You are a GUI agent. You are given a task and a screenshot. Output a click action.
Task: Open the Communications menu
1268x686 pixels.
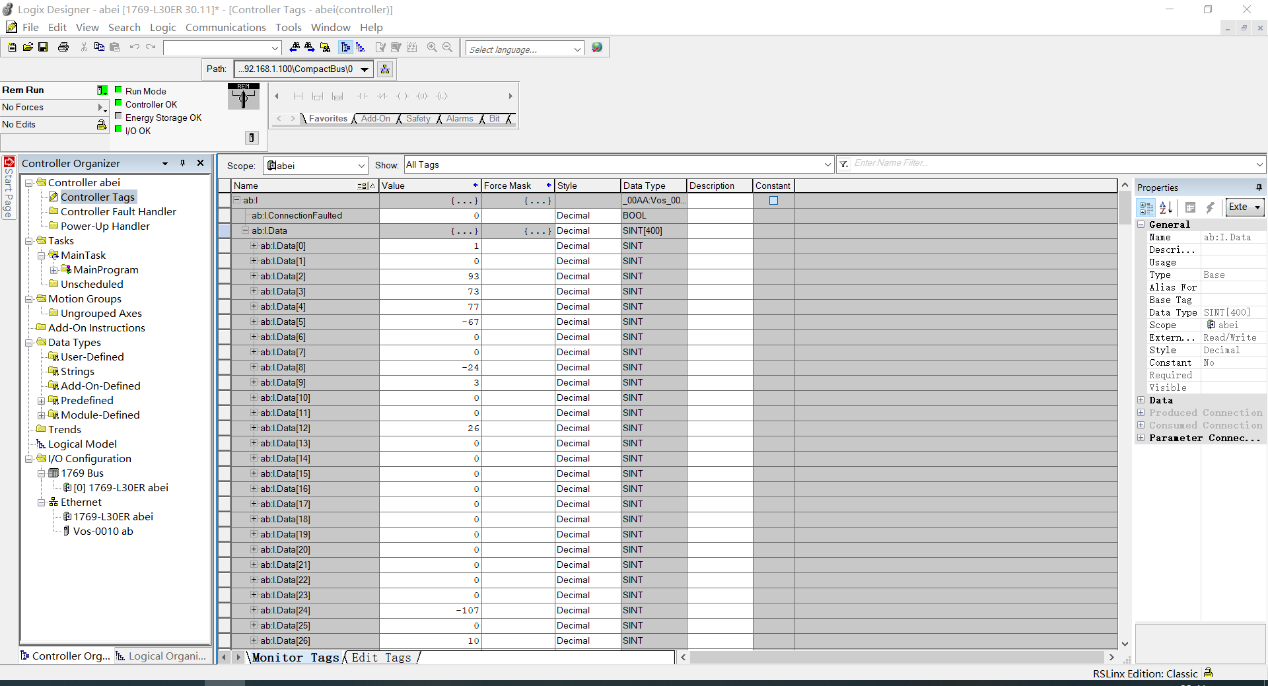click(225, 27)
